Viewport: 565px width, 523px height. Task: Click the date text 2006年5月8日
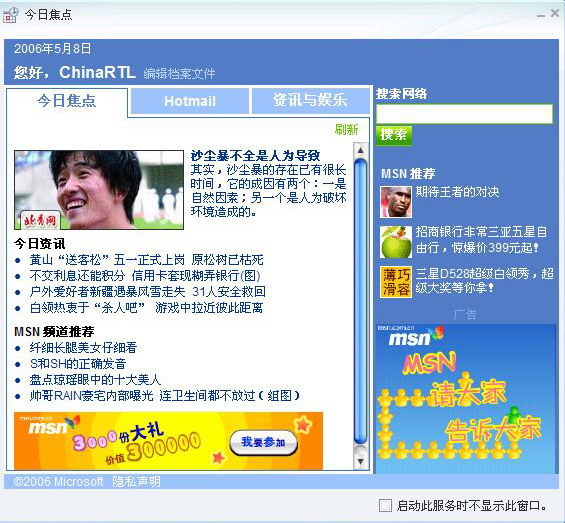click(x=53, y=49)
